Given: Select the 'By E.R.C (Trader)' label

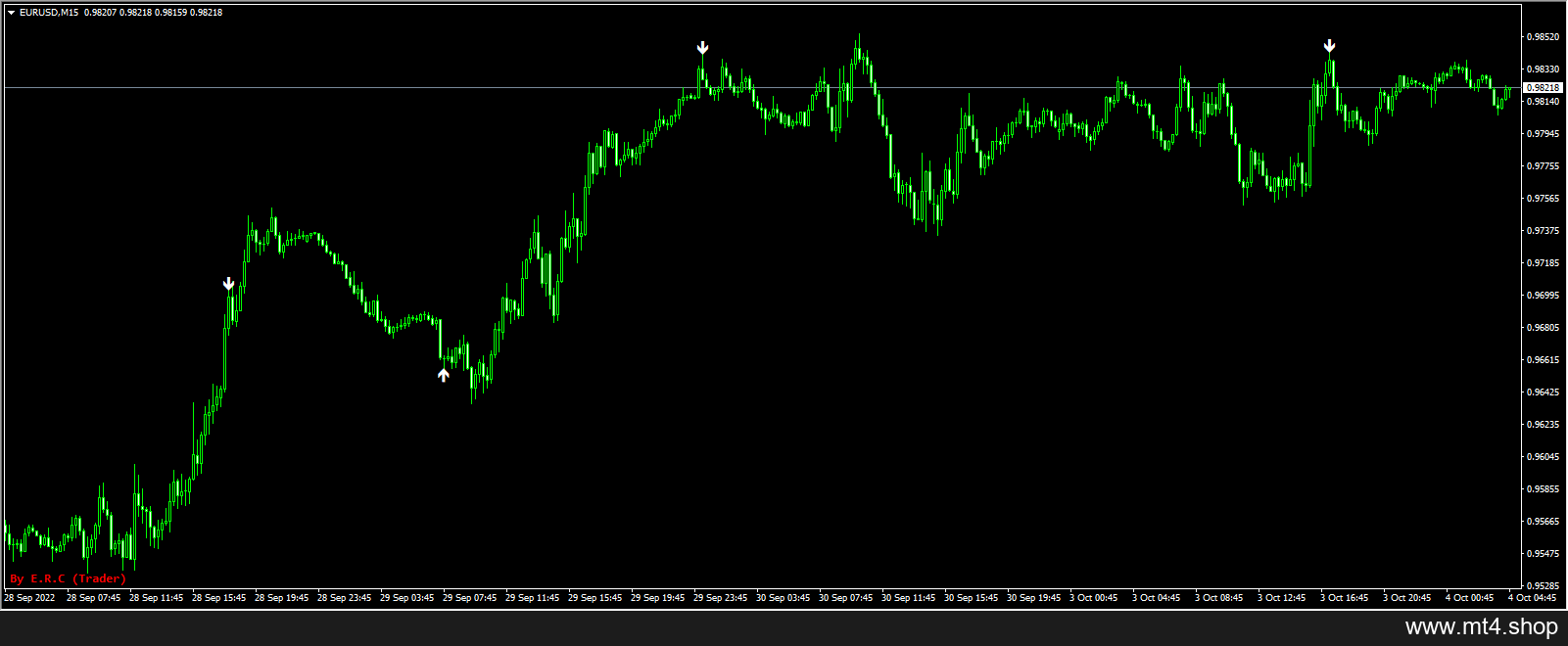Looking at the screenshot, I should click(x=69, y=578).
